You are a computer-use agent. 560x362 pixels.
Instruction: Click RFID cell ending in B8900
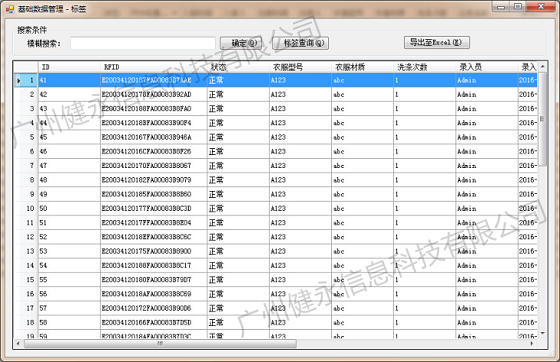pos(154,251)
